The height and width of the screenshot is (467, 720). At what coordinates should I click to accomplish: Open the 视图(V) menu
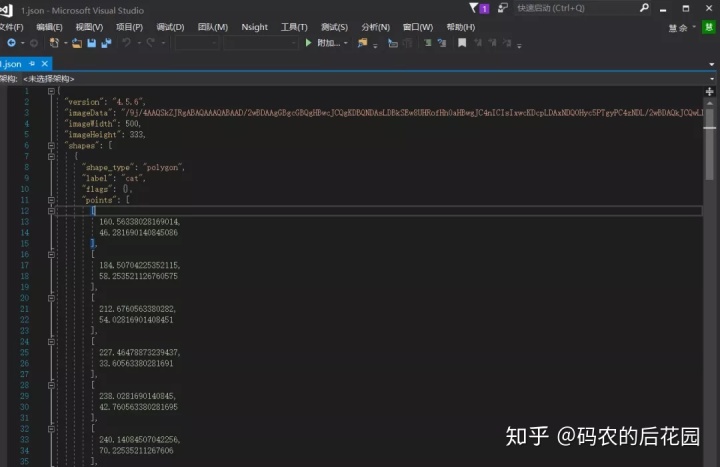(89, 27)
